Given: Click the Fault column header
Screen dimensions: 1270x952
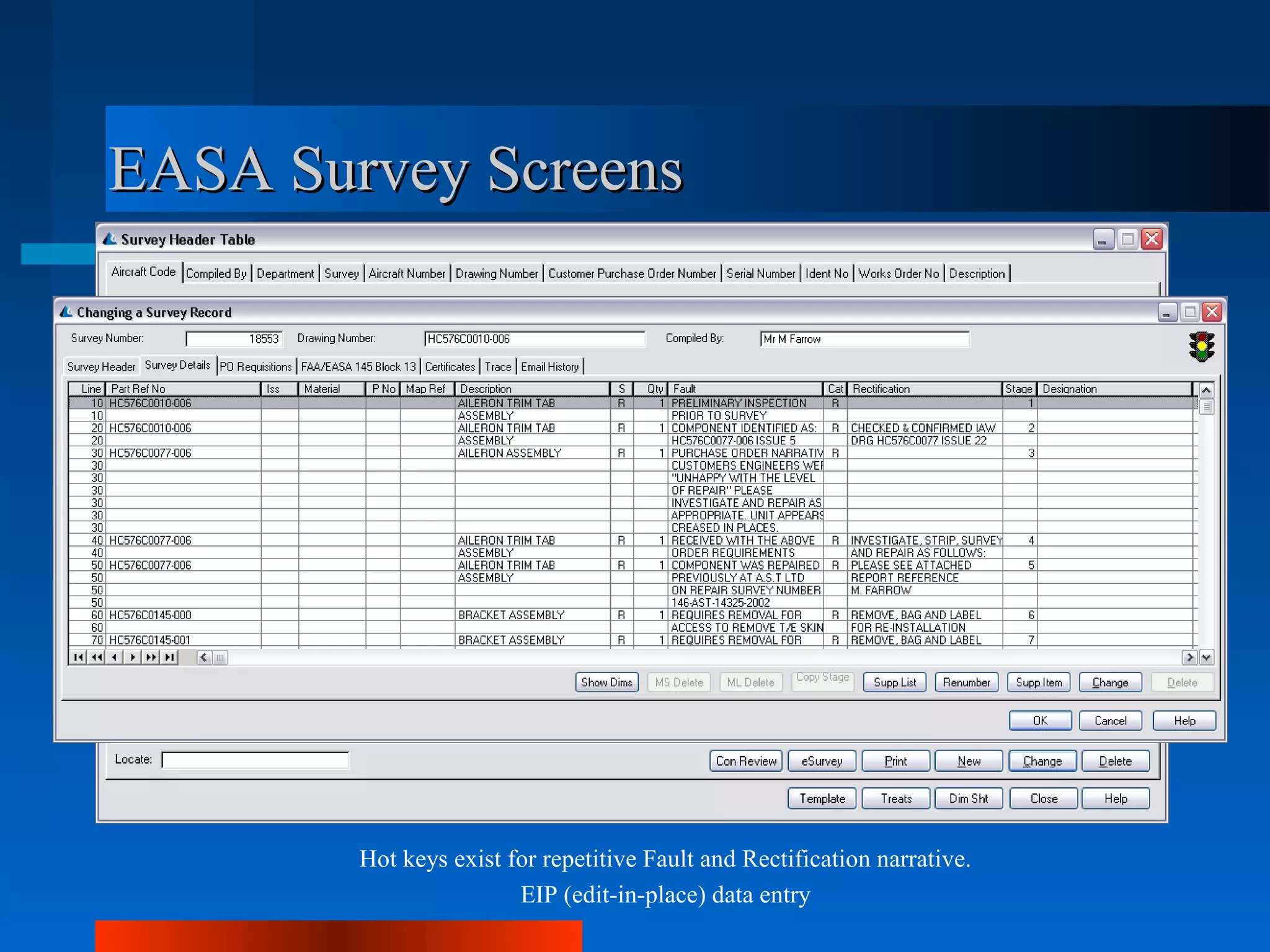Looking at the screenshot, I should coord(745,389).
